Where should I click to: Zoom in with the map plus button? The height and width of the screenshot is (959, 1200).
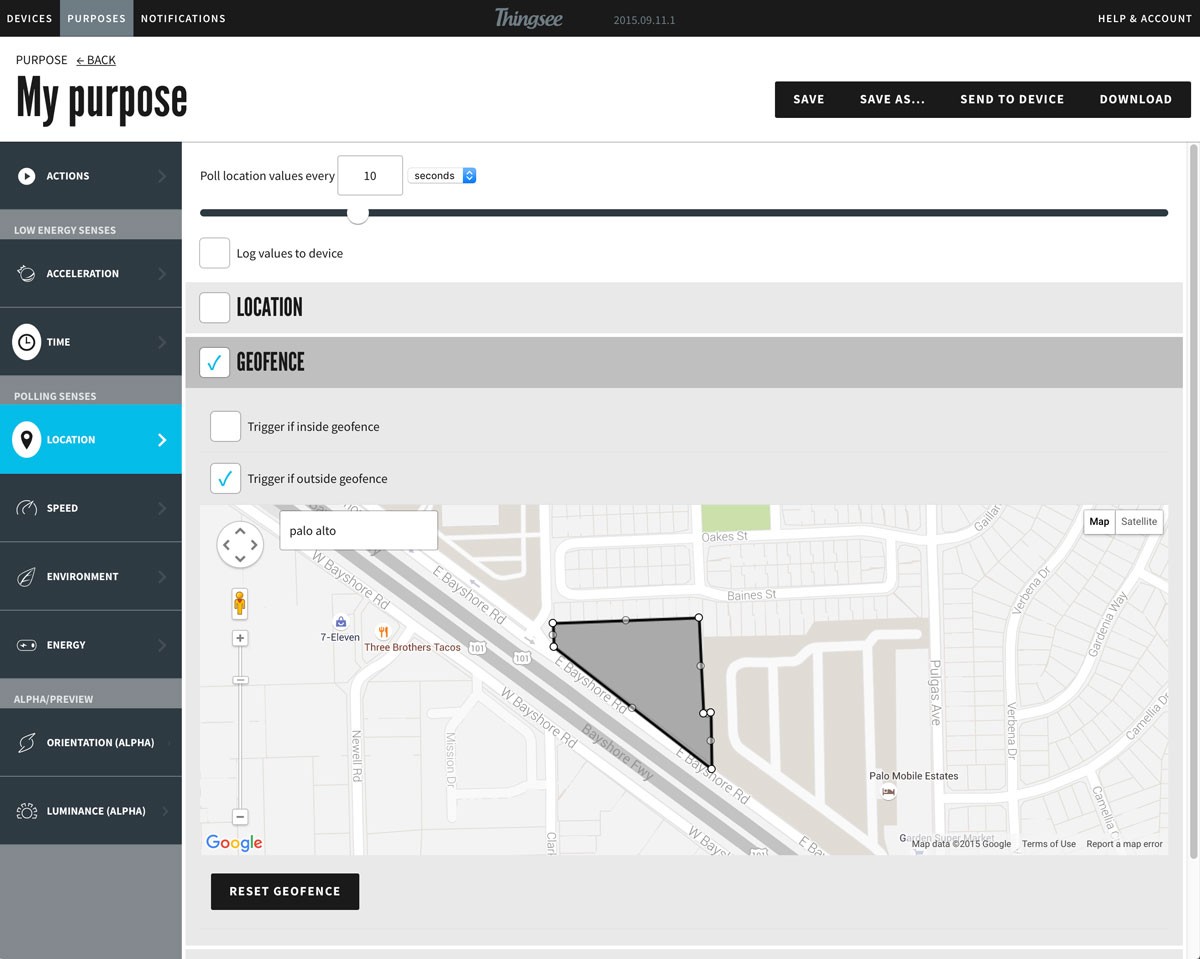[x=240, y=638]
